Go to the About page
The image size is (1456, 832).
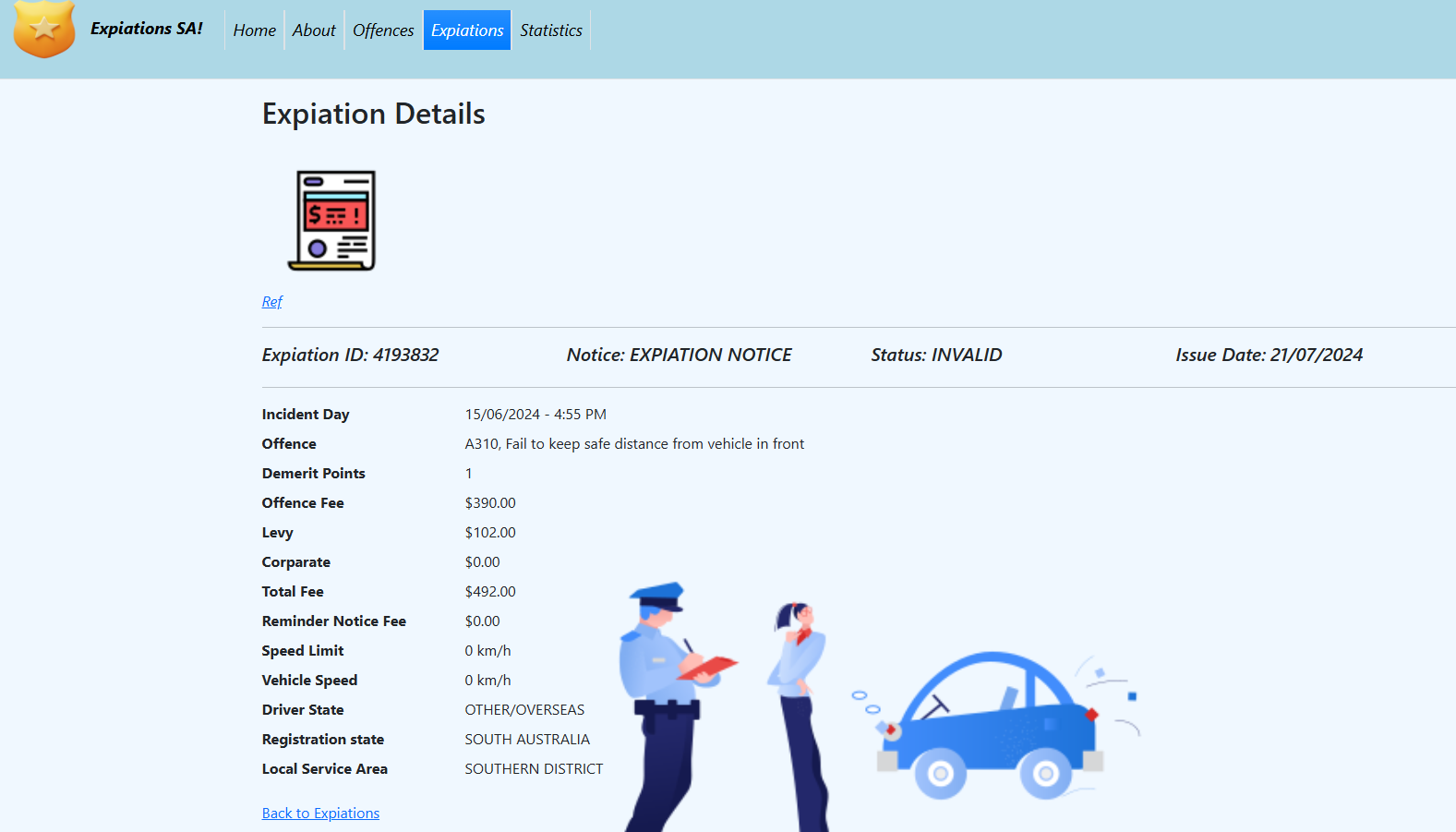(x=314, y=30)
